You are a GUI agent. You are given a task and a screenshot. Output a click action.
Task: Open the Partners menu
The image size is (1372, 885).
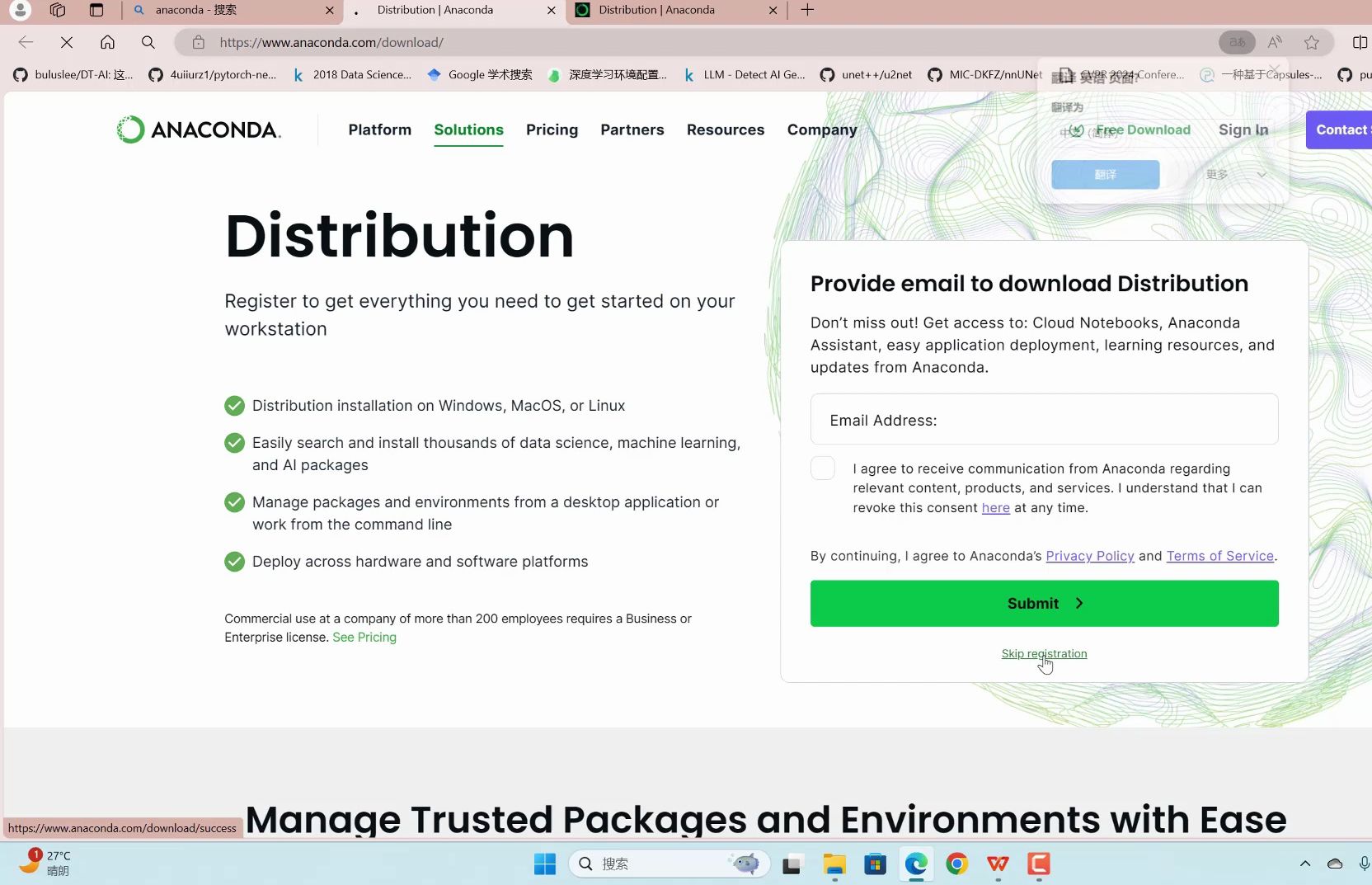[x=632, y=129]
